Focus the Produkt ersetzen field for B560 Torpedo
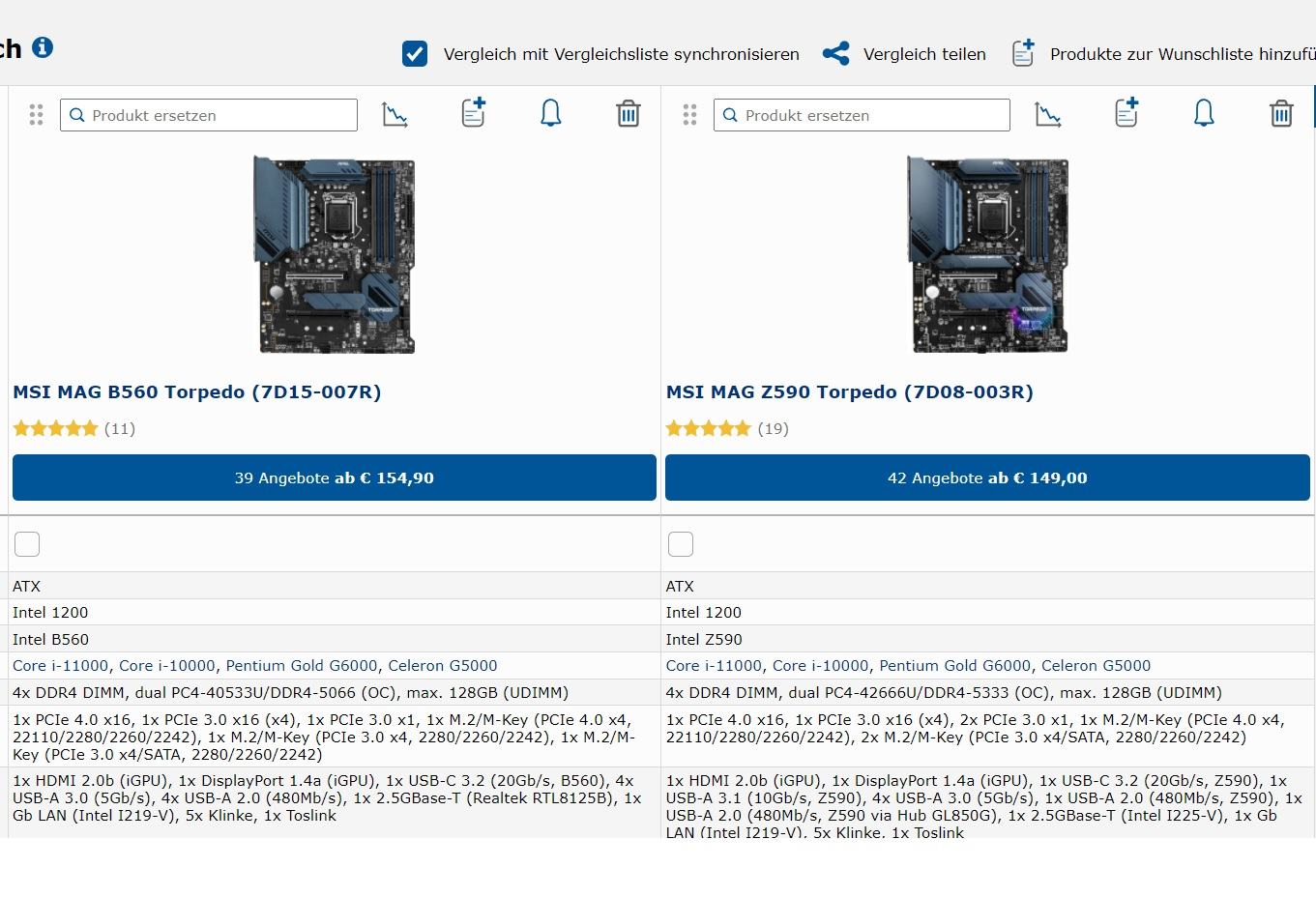Viewport: 1316px width, 897px height. point(209,115)
